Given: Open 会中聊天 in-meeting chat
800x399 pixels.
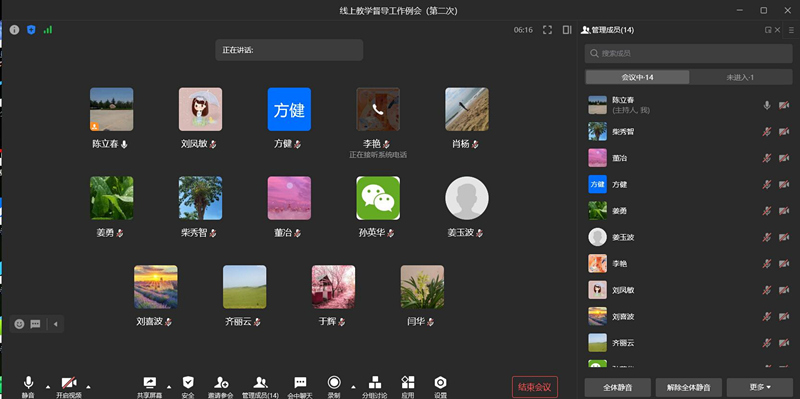Looking at the screenshot, I should [300, 387].
